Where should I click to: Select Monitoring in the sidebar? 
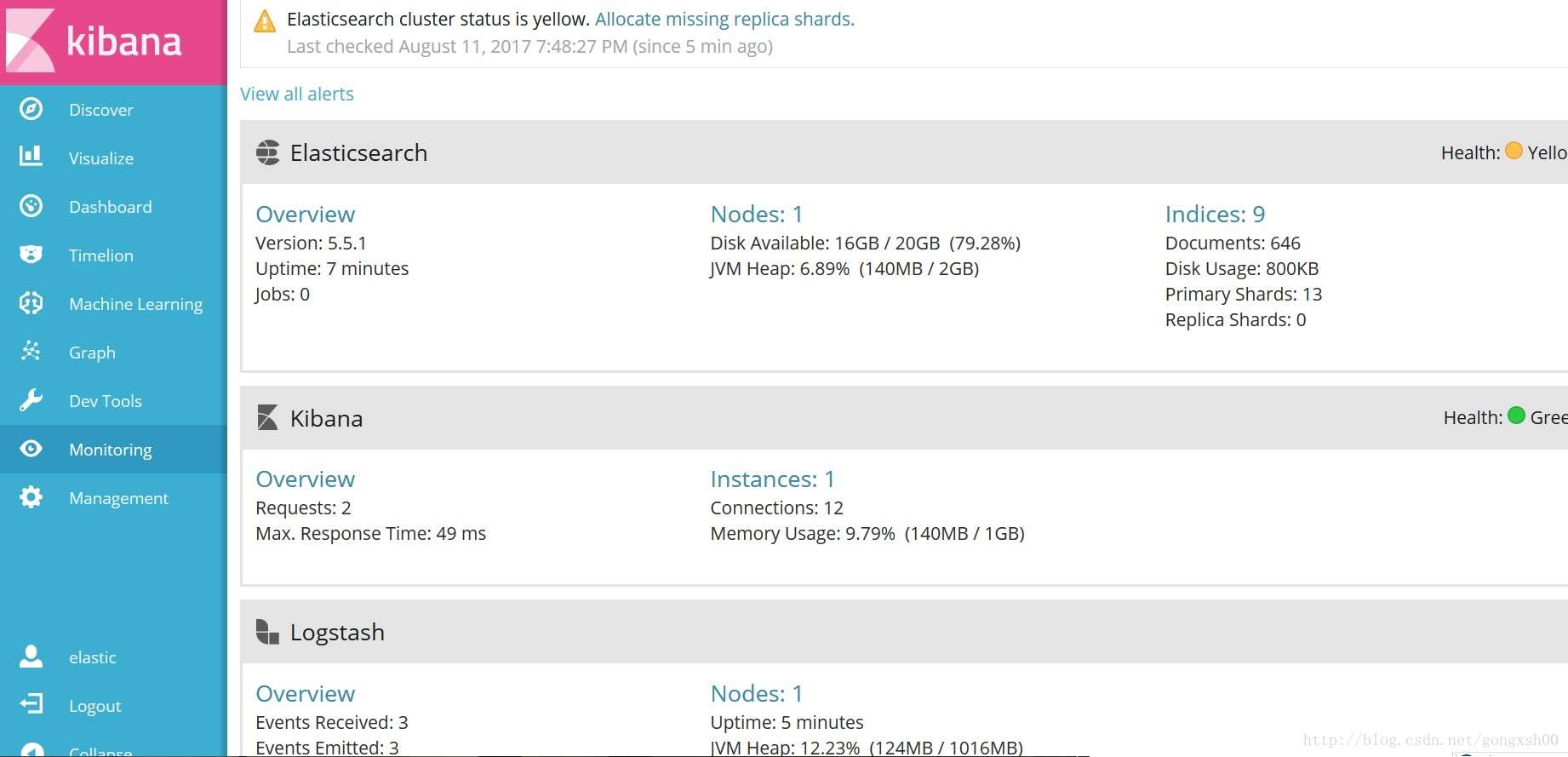110,450
